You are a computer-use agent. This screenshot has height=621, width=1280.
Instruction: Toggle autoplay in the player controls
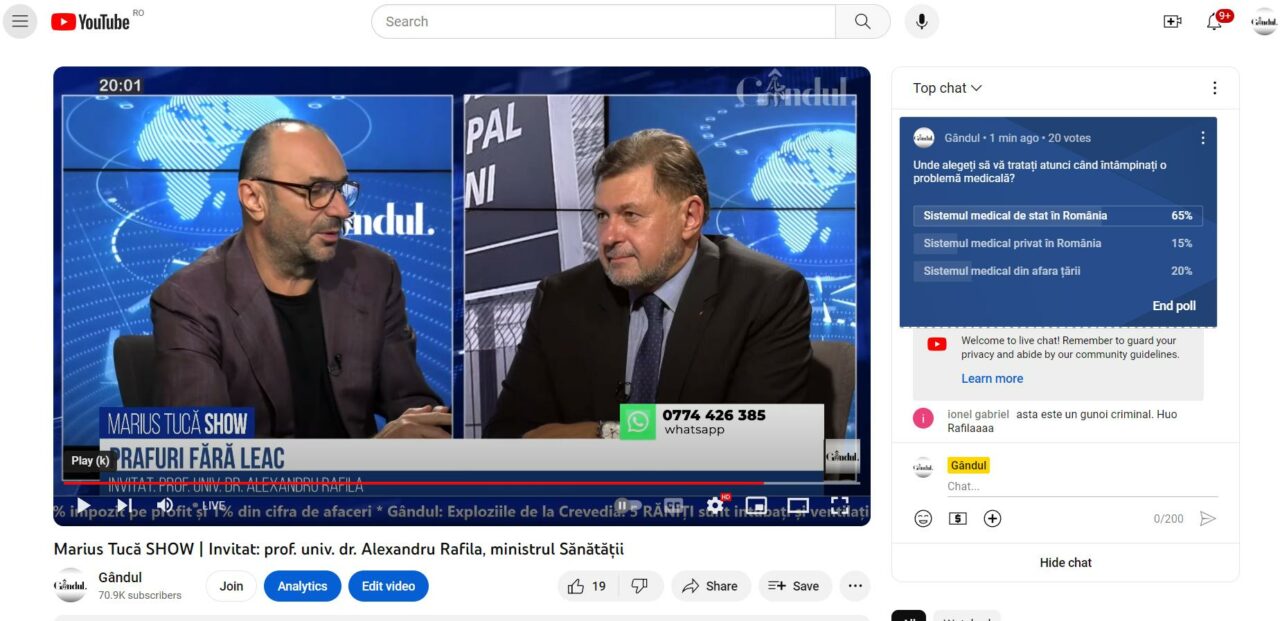pos(628,505)
